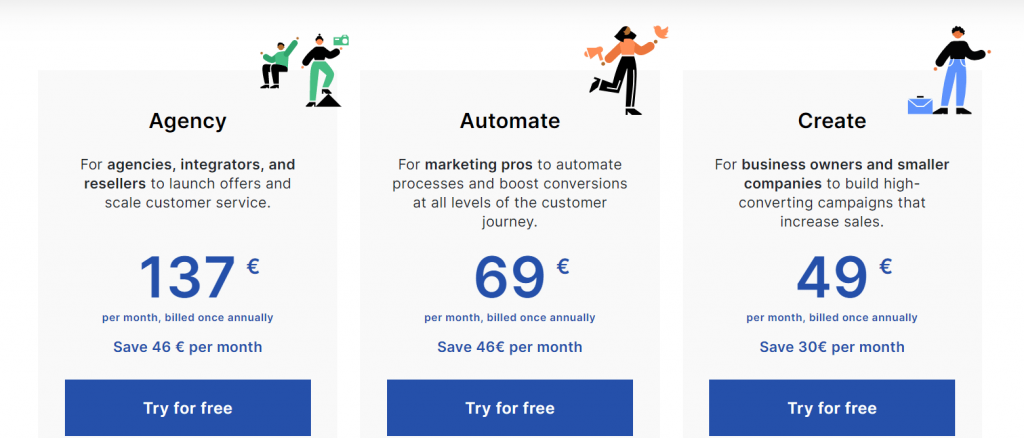Click the Agency plan heading
Image resolution: width=1024 pixels, height=438 pixels.
187,121
